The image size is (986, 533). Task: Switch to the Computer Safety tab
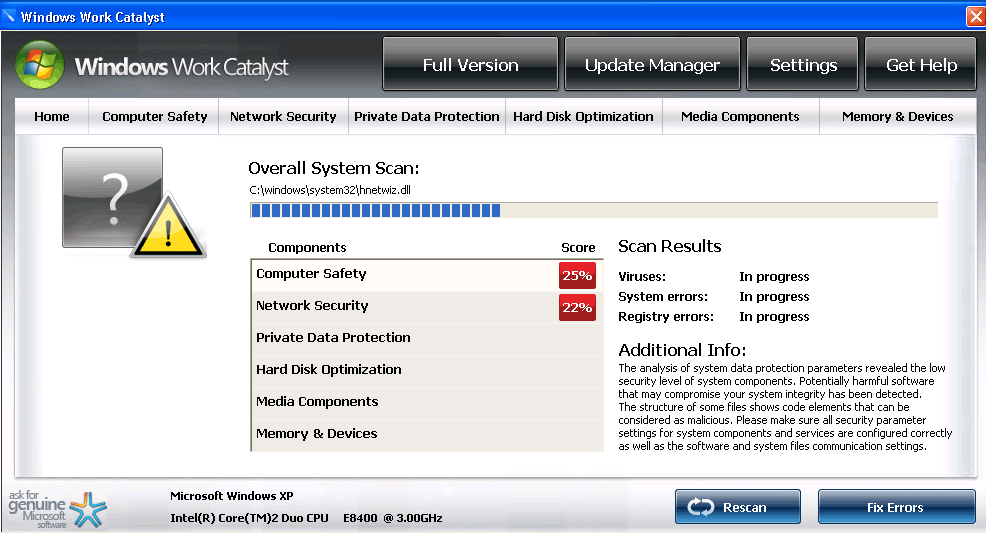tap(154, 117)
